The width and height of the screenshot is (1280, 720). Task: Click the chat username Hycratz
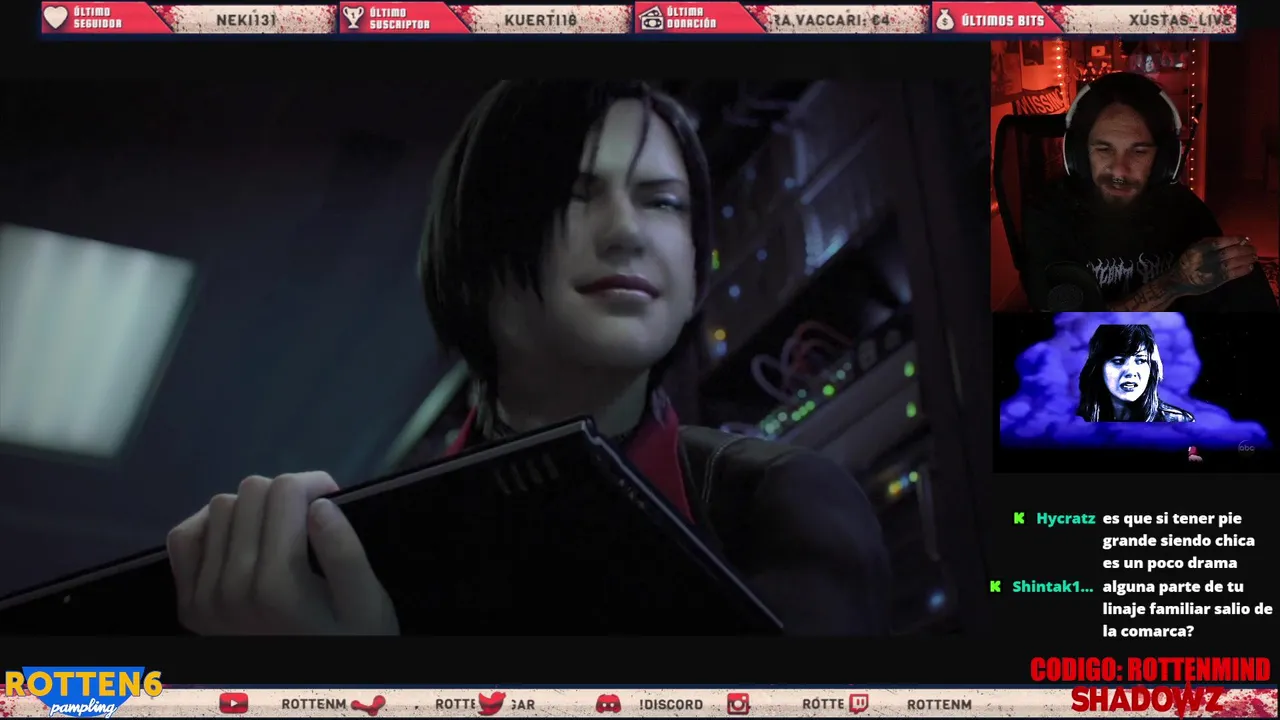pyautogui.click(x=1066, y=518)
